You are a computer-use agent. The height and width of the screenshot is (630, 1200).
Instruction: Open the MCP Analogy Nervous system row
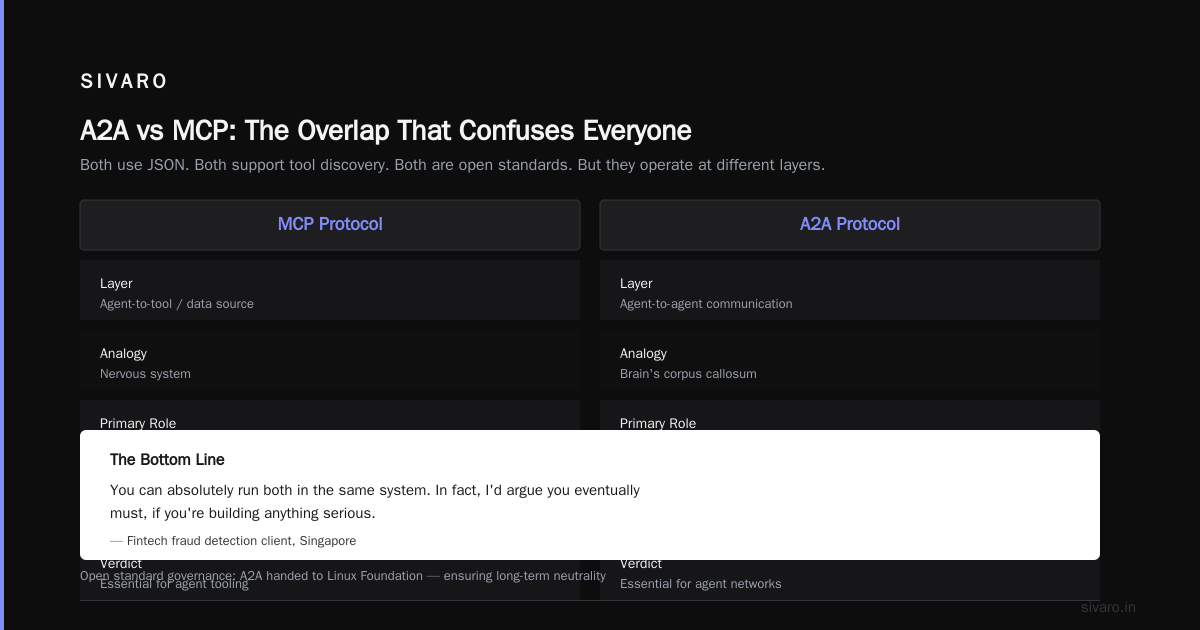330,360
